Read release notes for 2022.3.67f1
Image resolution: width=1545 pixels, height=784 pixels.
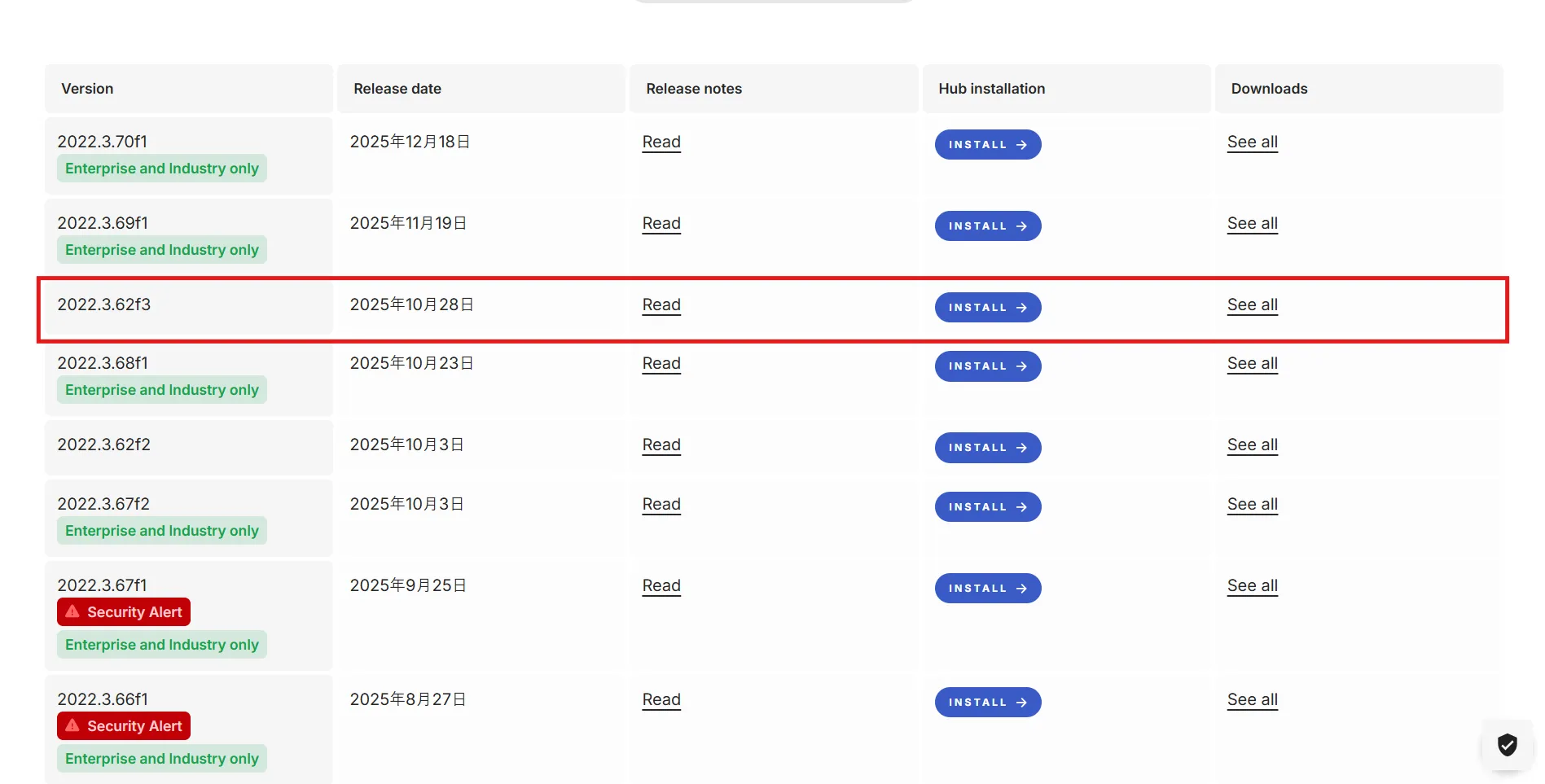661,585
